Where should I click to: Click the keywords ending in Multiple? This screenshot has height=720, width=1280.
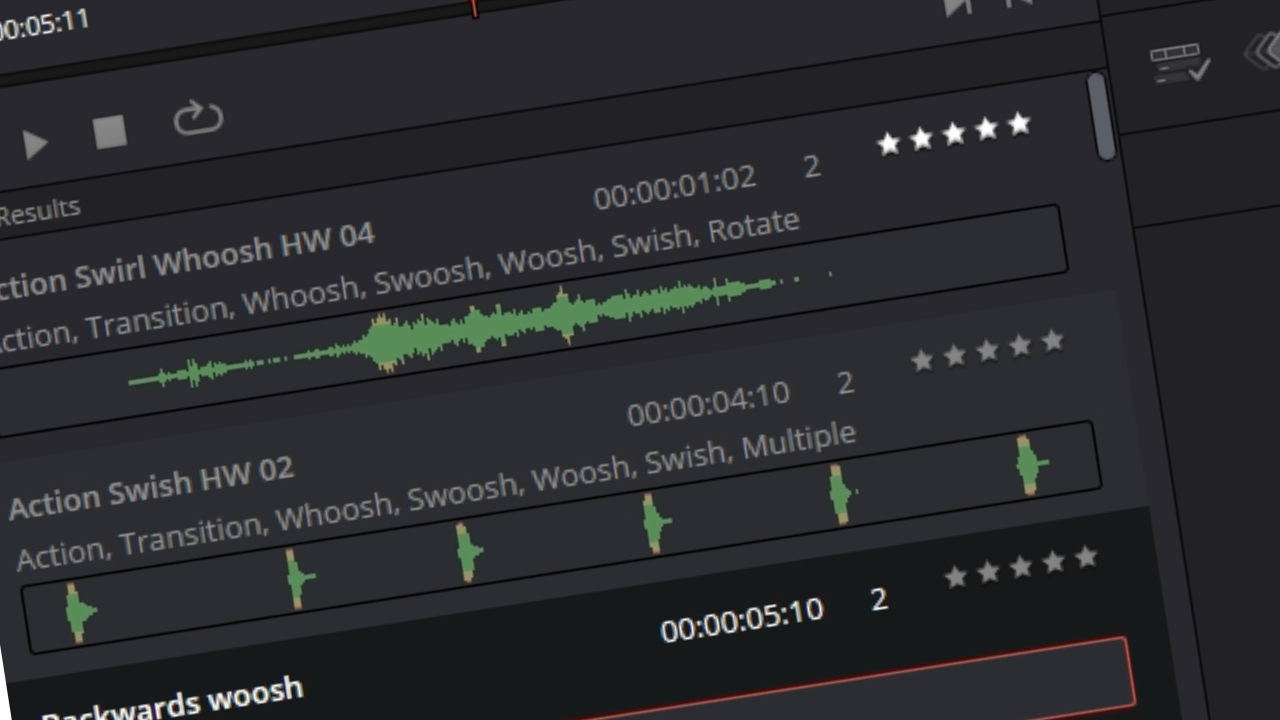pos(436,496)
